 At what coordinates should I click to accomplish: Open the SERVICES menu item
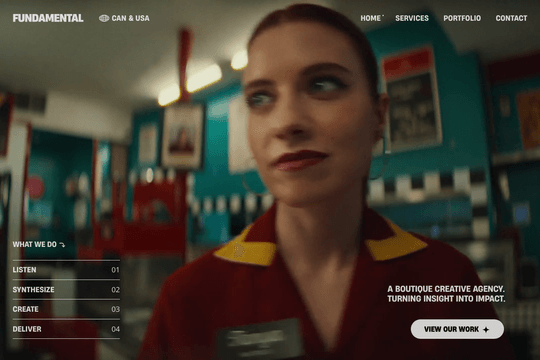(412, 18)
